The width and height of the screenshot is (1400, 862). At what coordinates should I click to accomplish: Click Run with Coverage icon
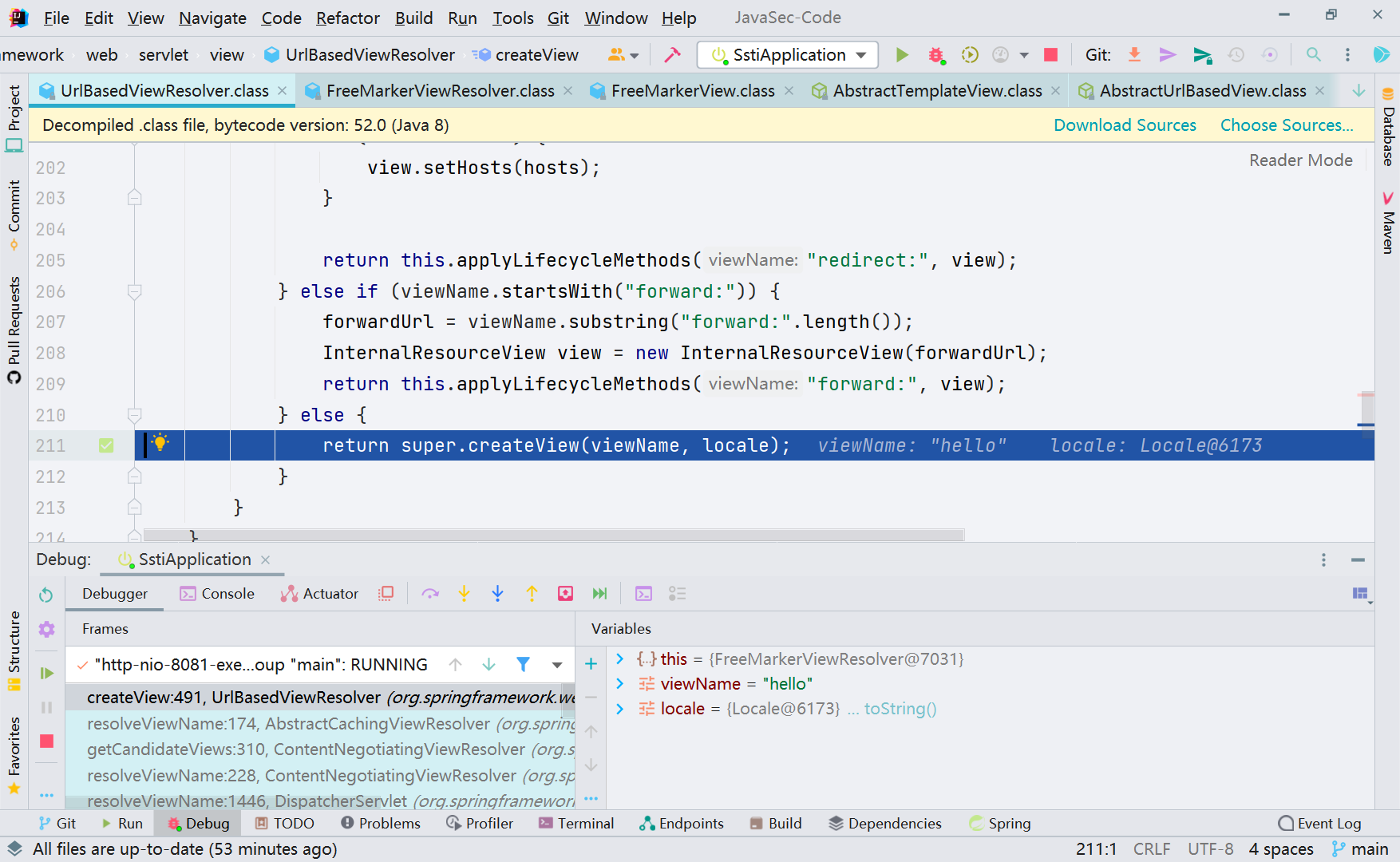pos(970,55)
